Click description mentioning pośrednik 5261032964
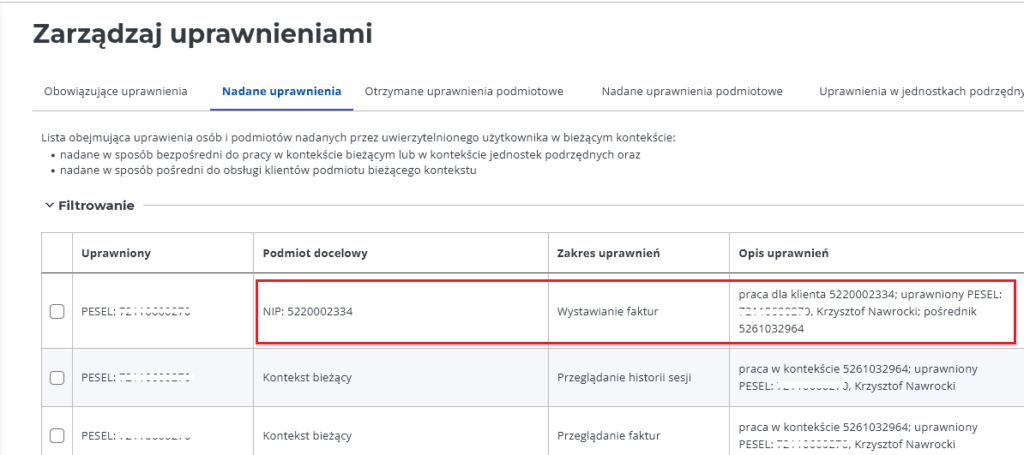The image size is (1024, 455). pyautogui.click(x=870, y=312)
